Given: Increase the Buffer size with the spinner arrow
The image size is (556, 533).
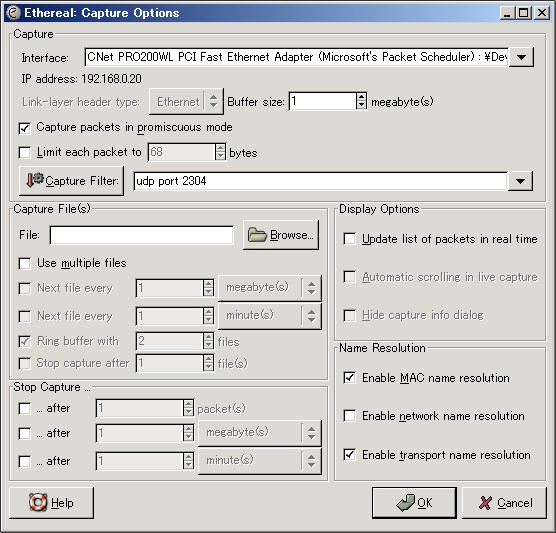Looking at the screenshot, I should 361,97.
